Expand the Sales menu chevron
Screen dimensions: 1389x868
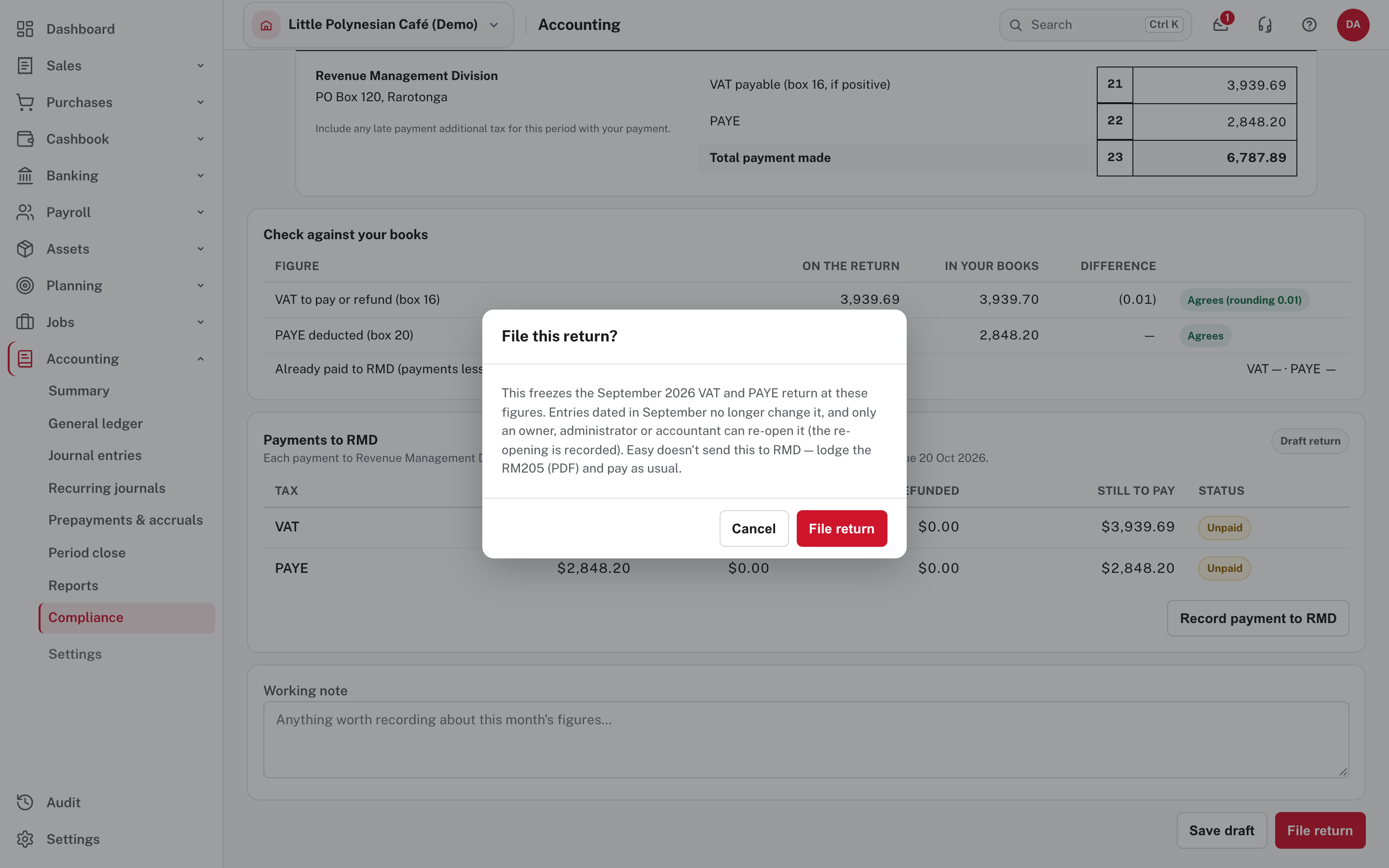pyautogui.click(x=200, y=66)
